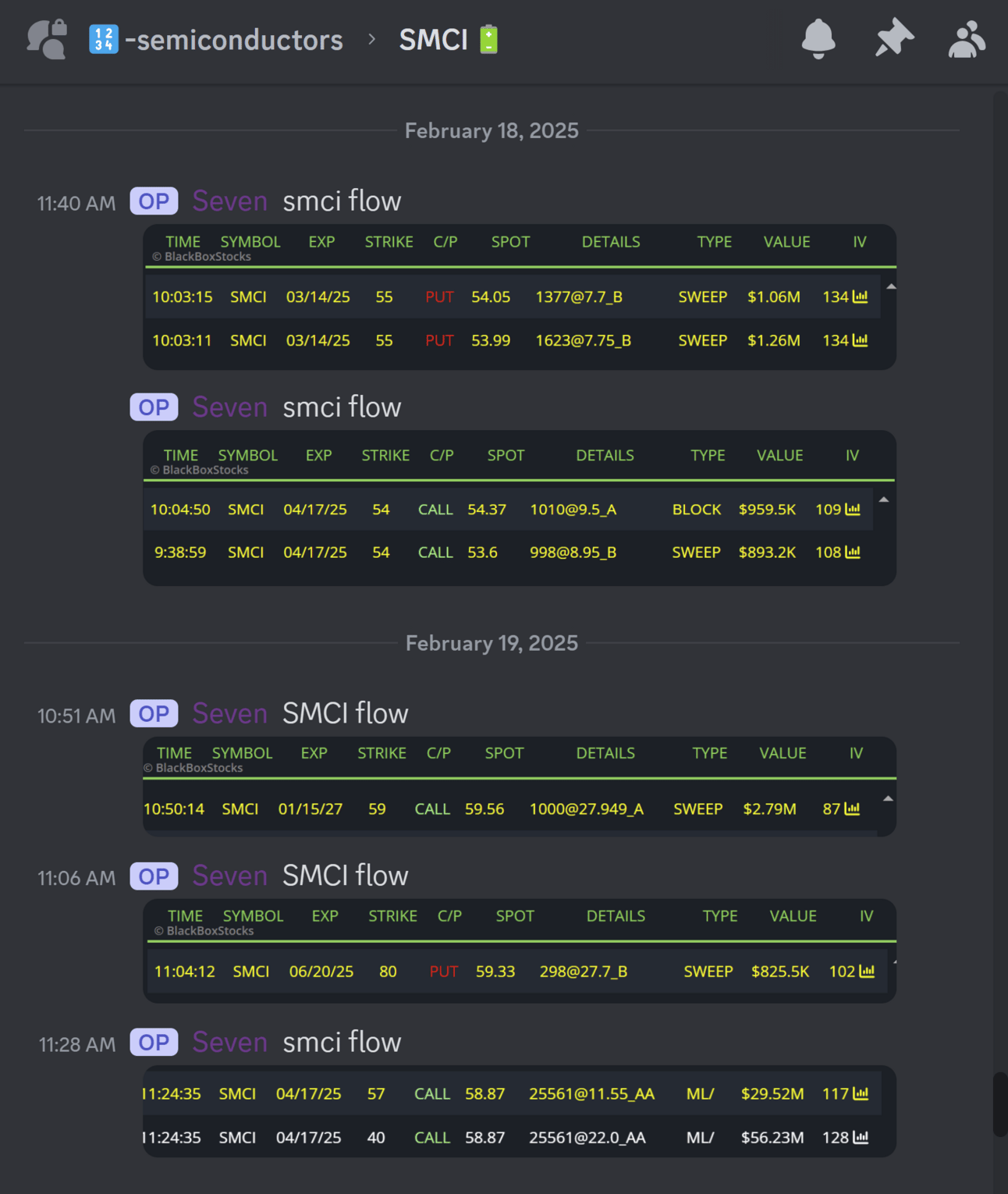Click the SMCI thread title
This screenshot has width=1008, height=1194.
pos(433,40)
